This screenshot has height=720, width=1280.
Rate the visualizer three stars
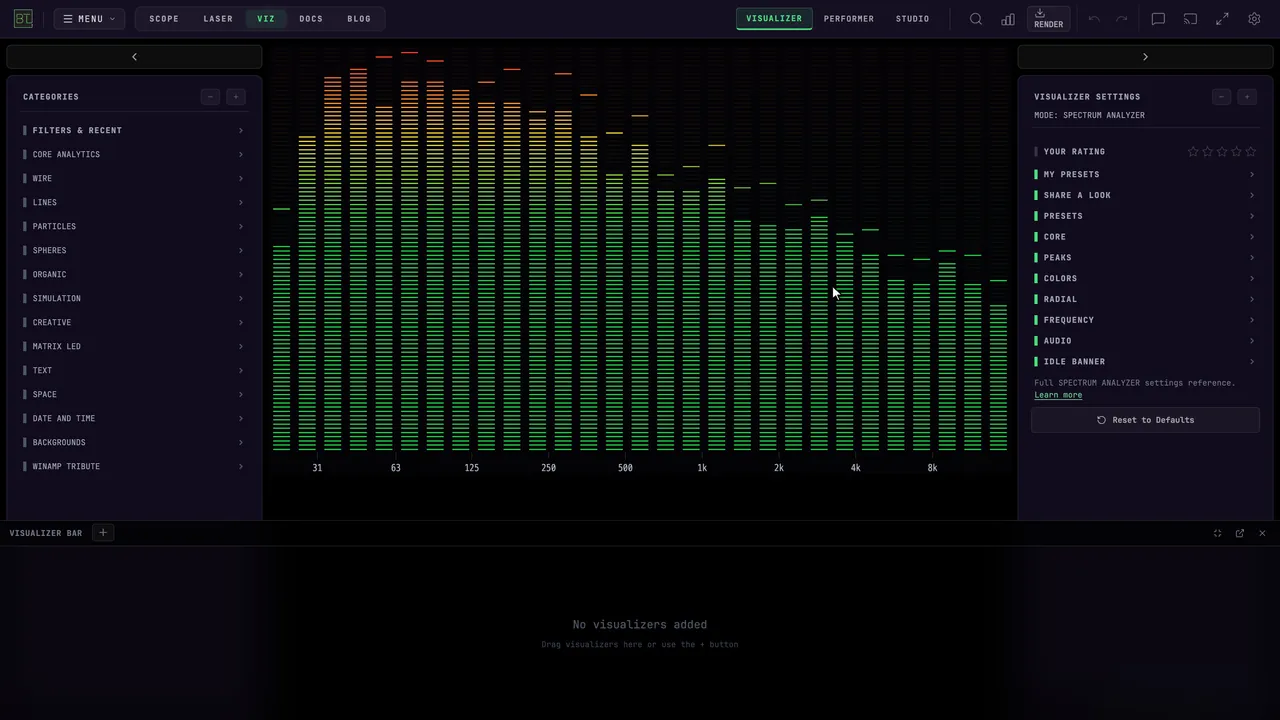point(1222,152)
